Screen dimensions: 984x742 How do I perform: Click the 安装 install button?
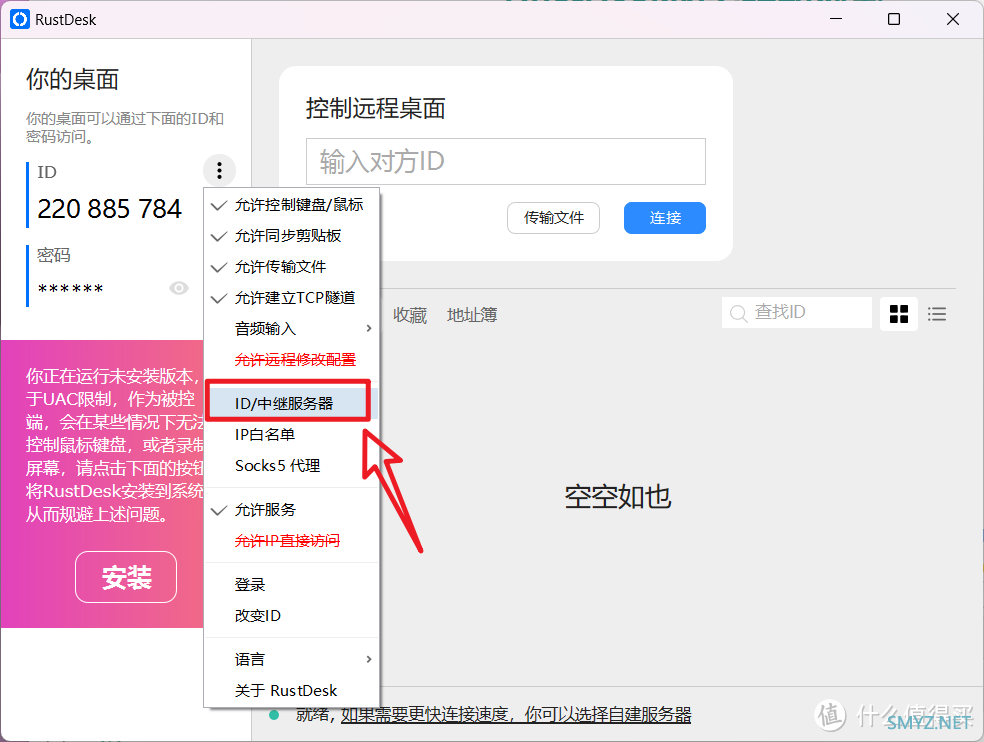126,577
